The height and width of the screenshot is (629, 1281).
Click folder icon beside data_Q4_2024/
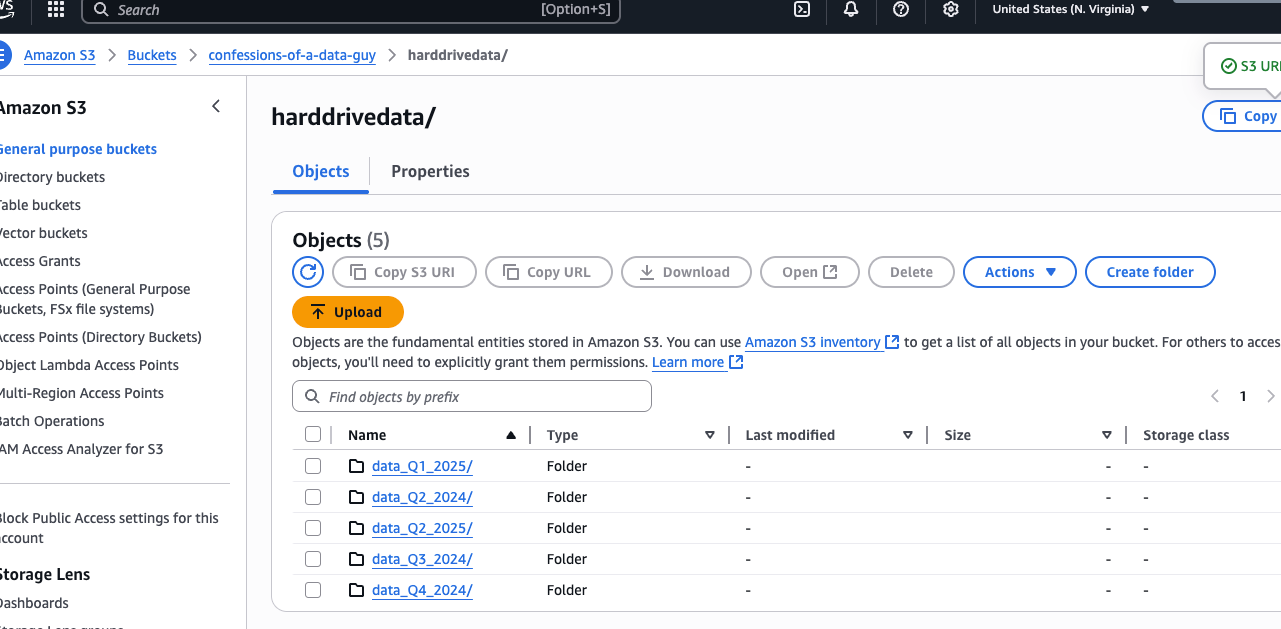356,590
